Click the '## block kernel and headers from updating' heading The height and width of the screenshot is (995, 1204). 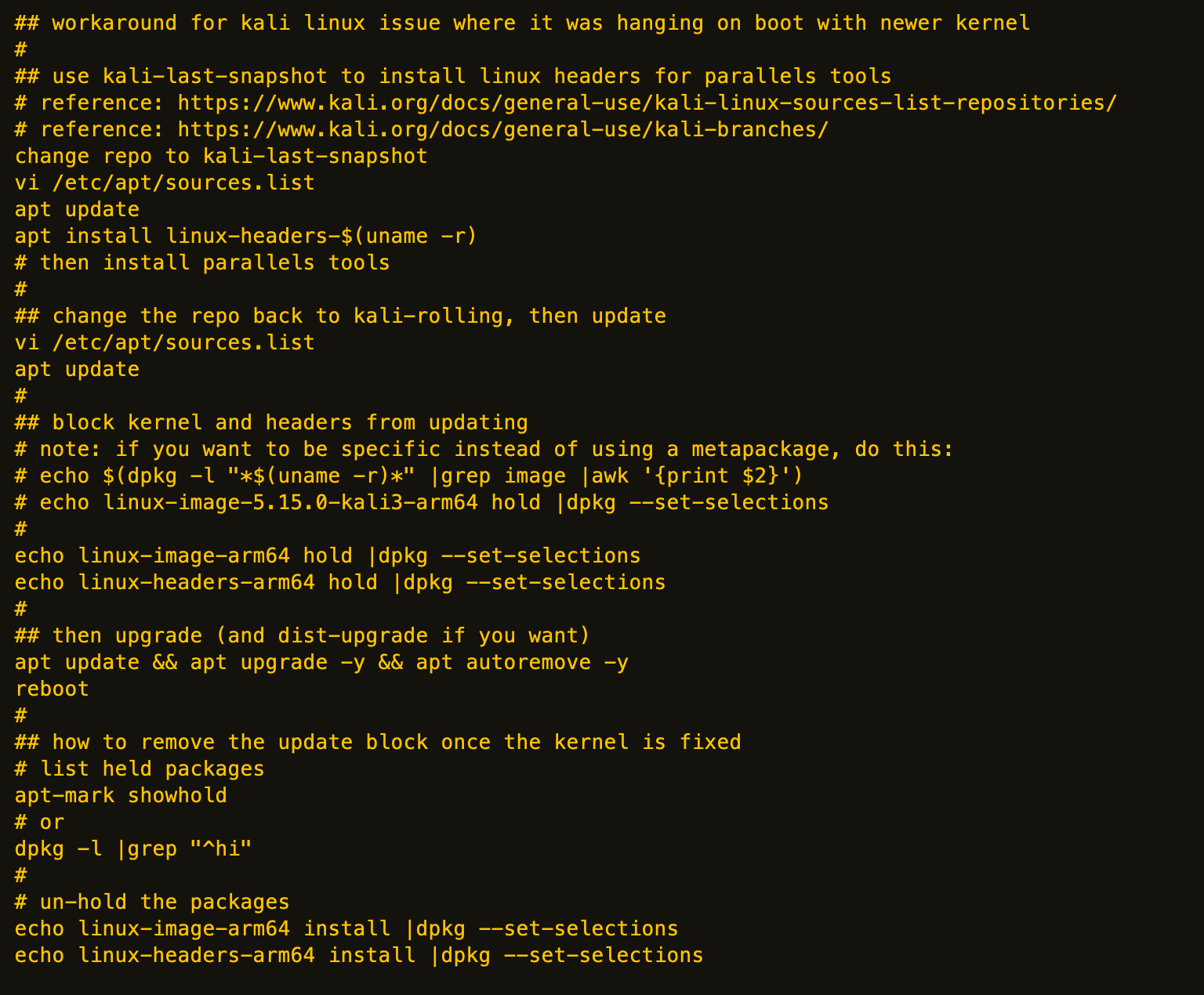click(x=271, y=423)
